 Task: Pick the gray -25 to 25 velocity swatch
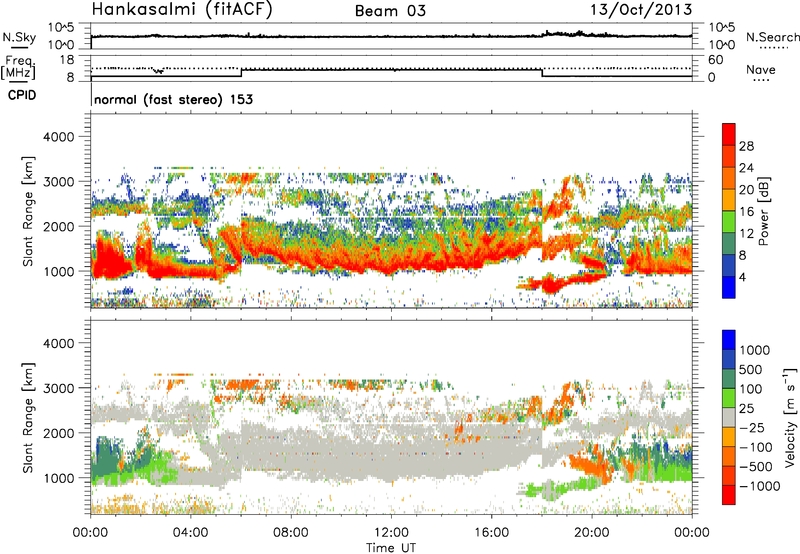[729, 418]
